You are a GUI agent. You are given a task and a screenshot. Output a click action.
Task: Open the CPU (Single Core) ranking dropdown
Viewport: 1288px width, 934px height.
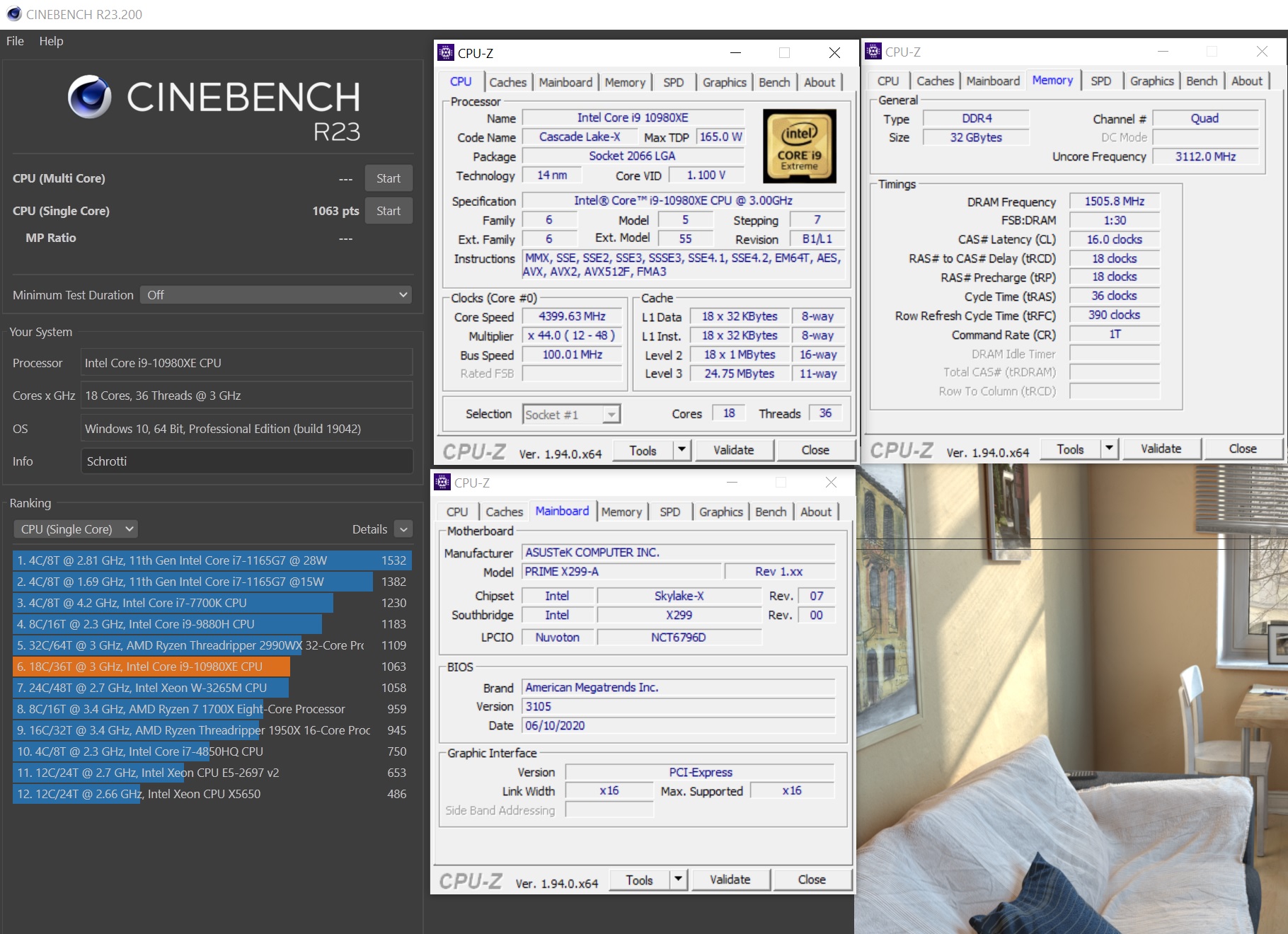tap(76, 529)
